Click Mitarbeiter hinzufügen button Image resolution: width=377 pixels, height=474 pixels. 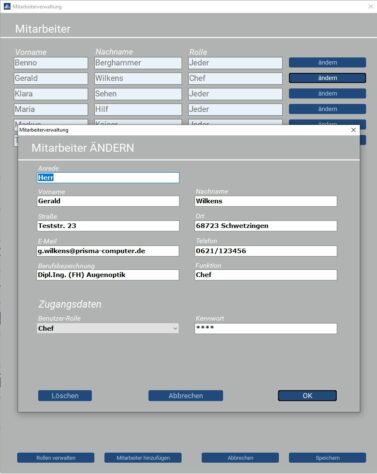tap(143, 458)
